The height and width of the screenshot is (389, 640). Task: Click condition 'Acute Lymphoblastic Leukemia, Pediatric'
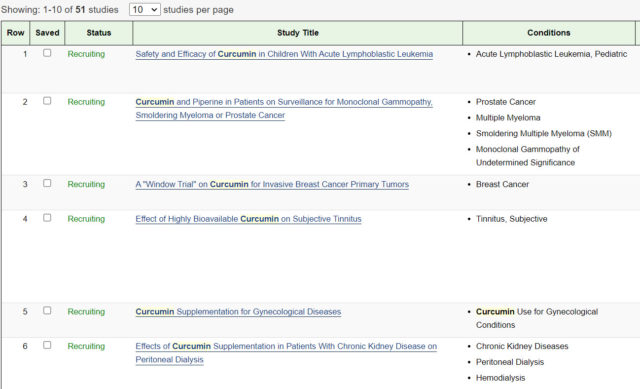click(x=551, y=54)
